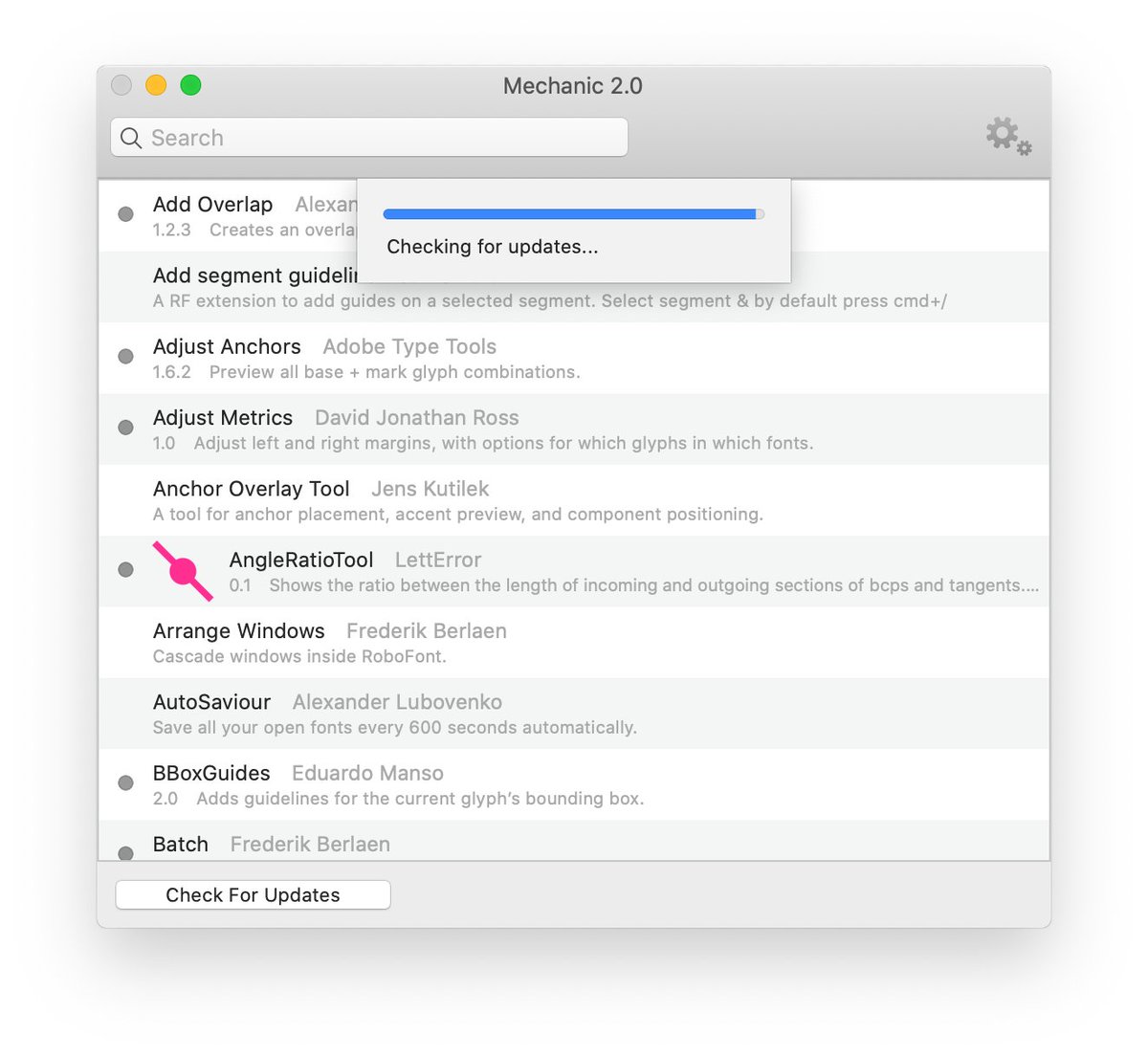Select the Adjust Metrics extension name
Viewport: 1148px width, 1056px height.
pyautogui.click(x=223, y=418)
